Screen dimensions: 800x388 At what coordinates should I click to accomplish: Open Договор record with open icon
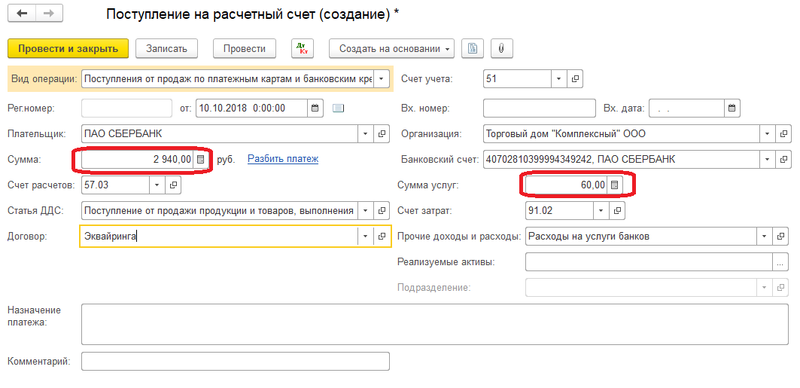382,236
